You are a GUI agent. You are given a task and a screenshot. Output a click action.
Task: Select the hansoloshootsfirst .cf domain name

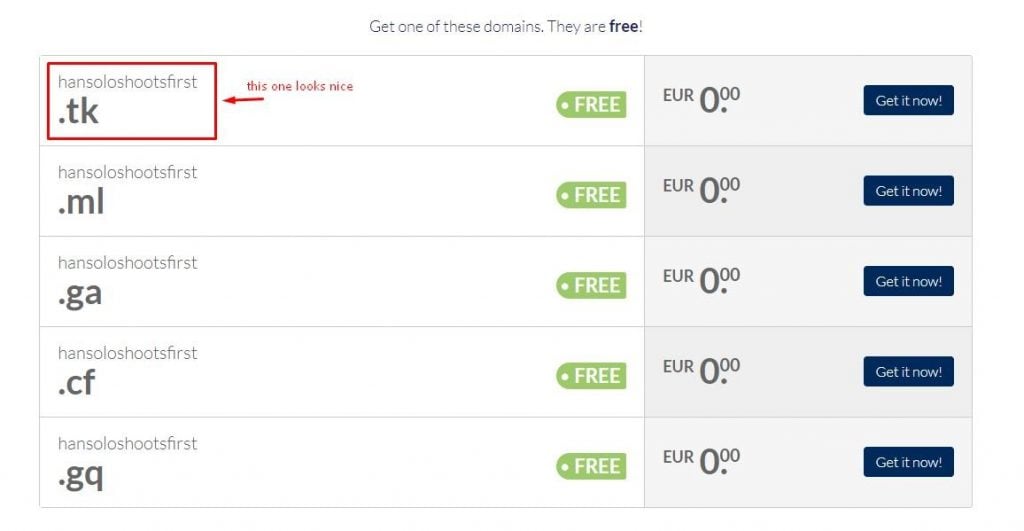click(x=127, y=370)
